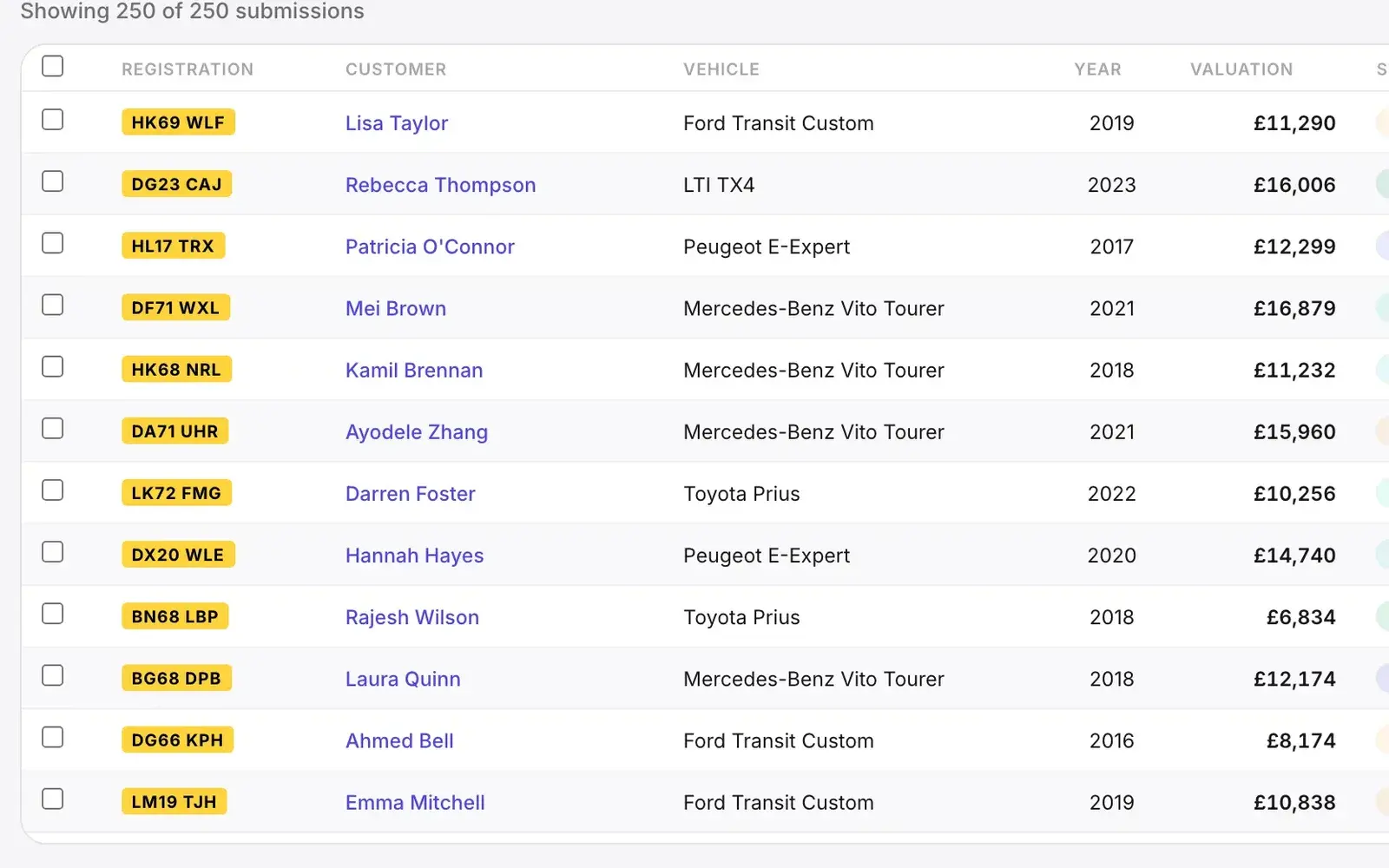Image resolution: width=1389 pixels, height=868 pixels.
Task: Tick the checkbox for BN68 LBP
Action: [x=53, y=614]
